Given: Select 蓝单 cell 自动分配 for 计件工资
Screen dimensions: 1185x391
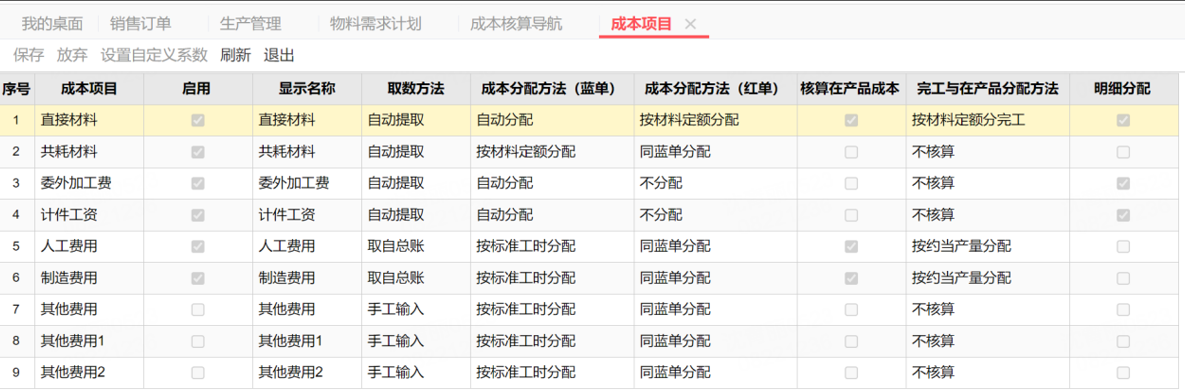Looking at the screenshot, I should pos(552,215).
